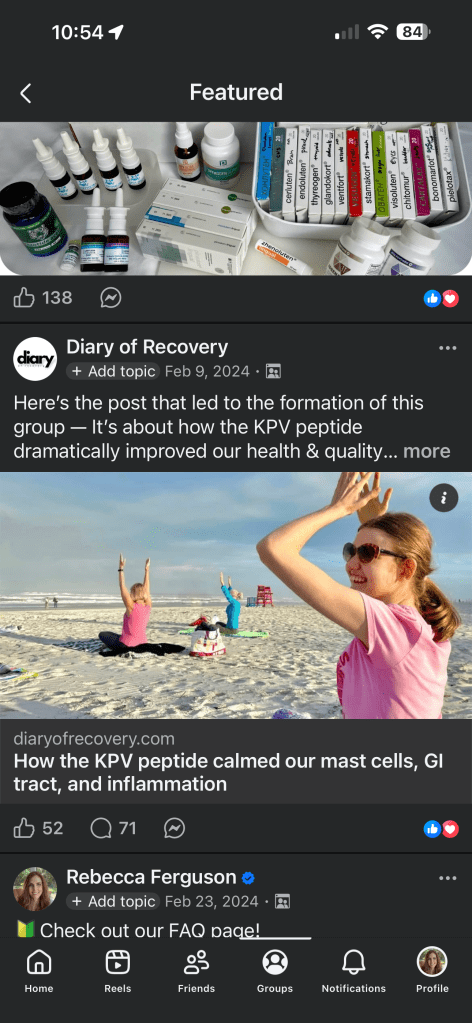Send KPV peptide post via Messenger

point(174,829)
